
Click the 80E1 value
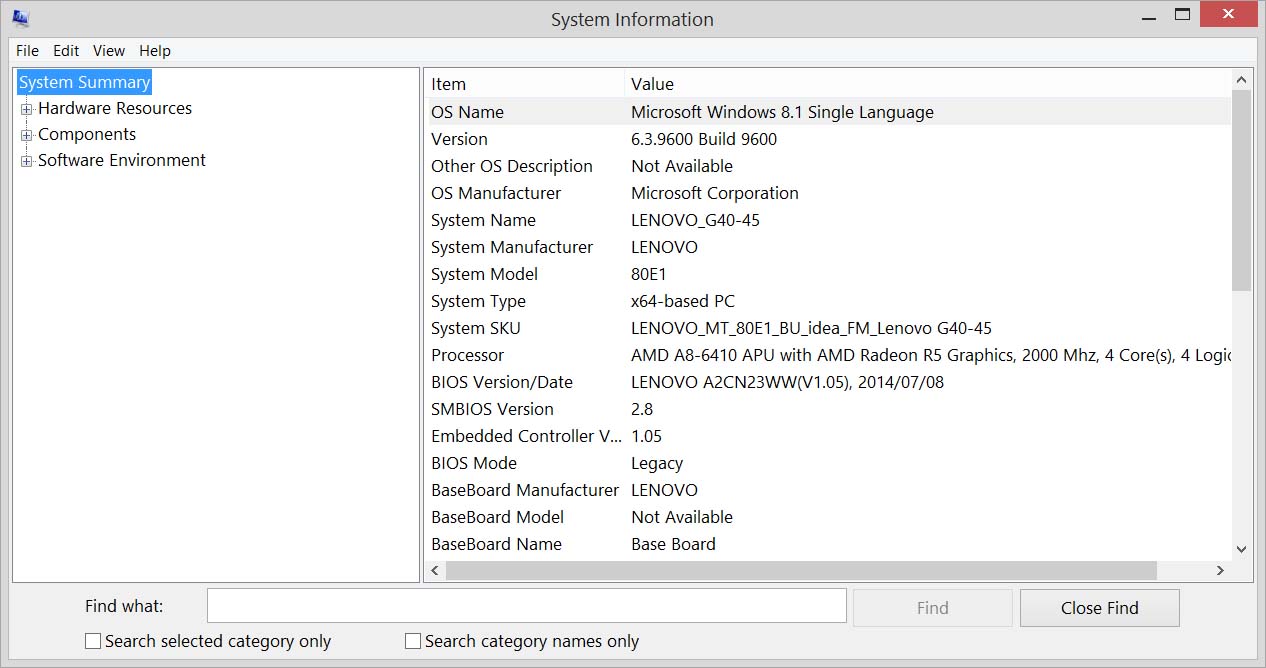(649, 274)
